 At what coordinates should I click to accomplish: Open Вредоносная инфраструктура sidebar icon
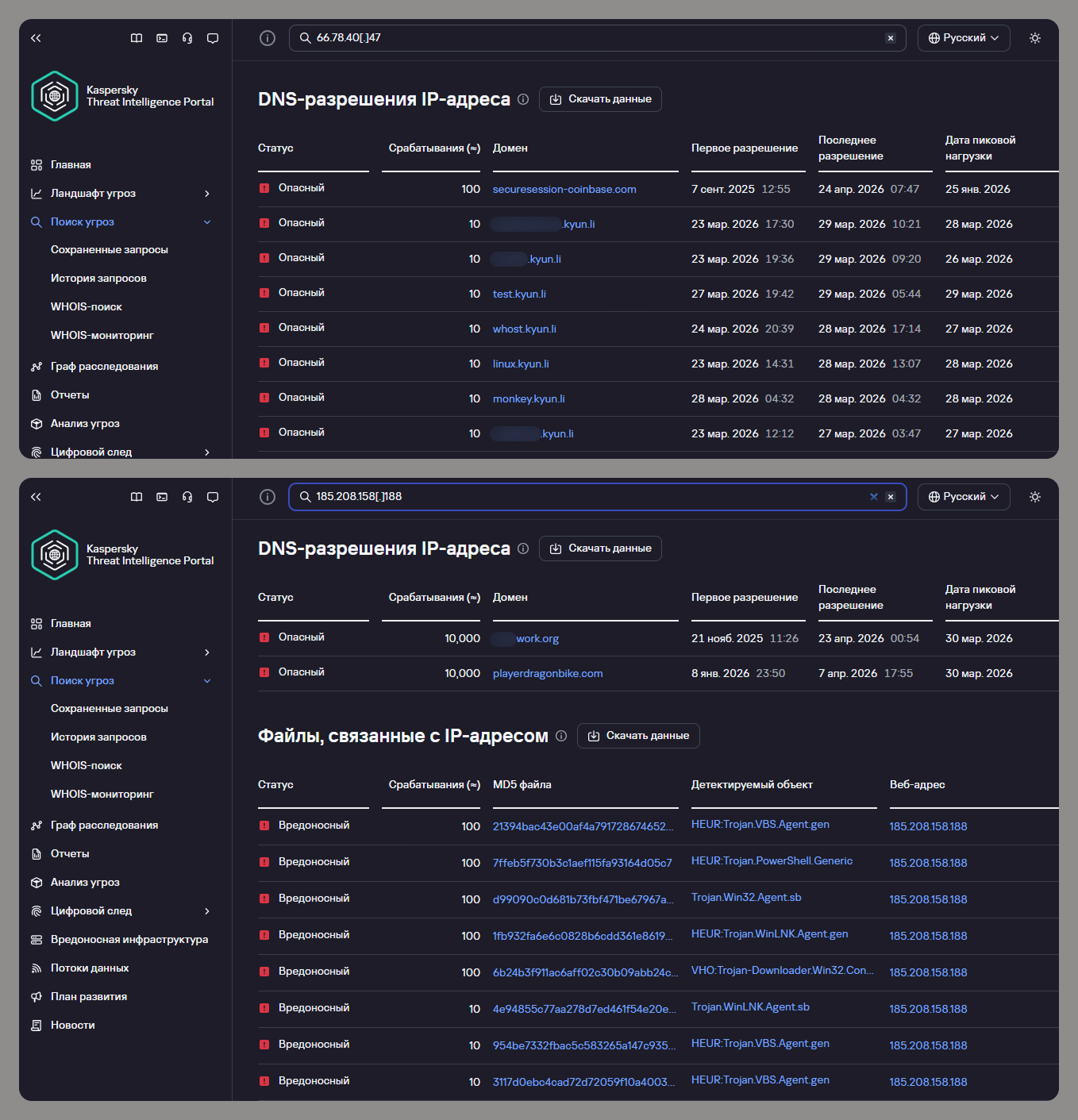coord(37,940)
